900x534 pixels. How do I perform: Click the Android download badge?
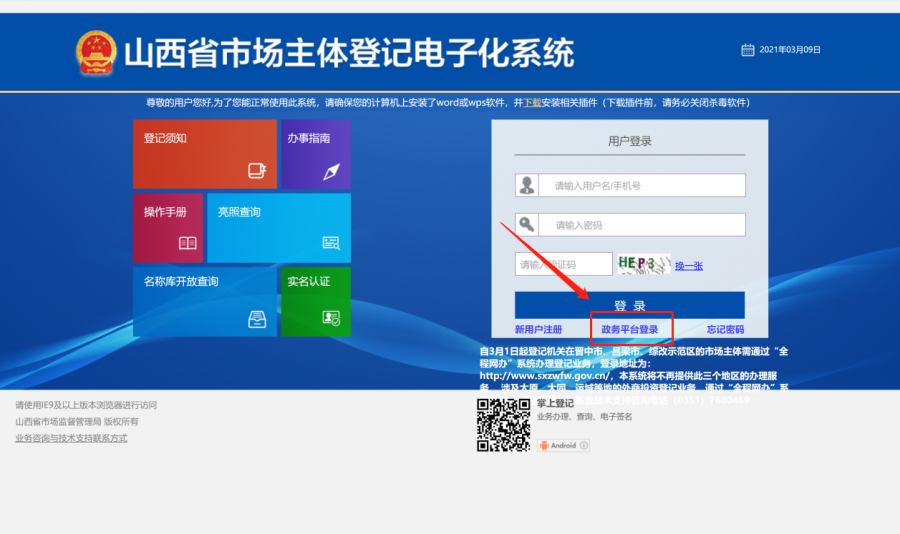[x=563, y=445]
